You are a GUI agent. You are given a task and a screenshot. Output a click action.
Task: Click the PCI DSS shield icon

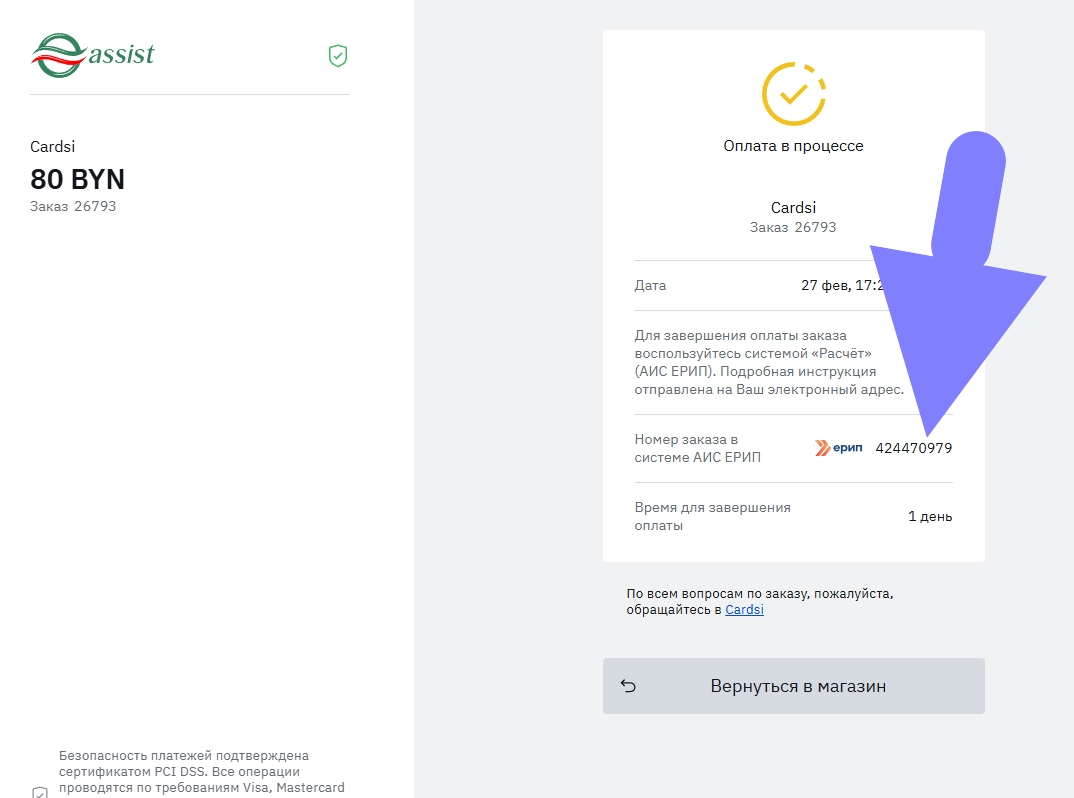pos(39,792)
